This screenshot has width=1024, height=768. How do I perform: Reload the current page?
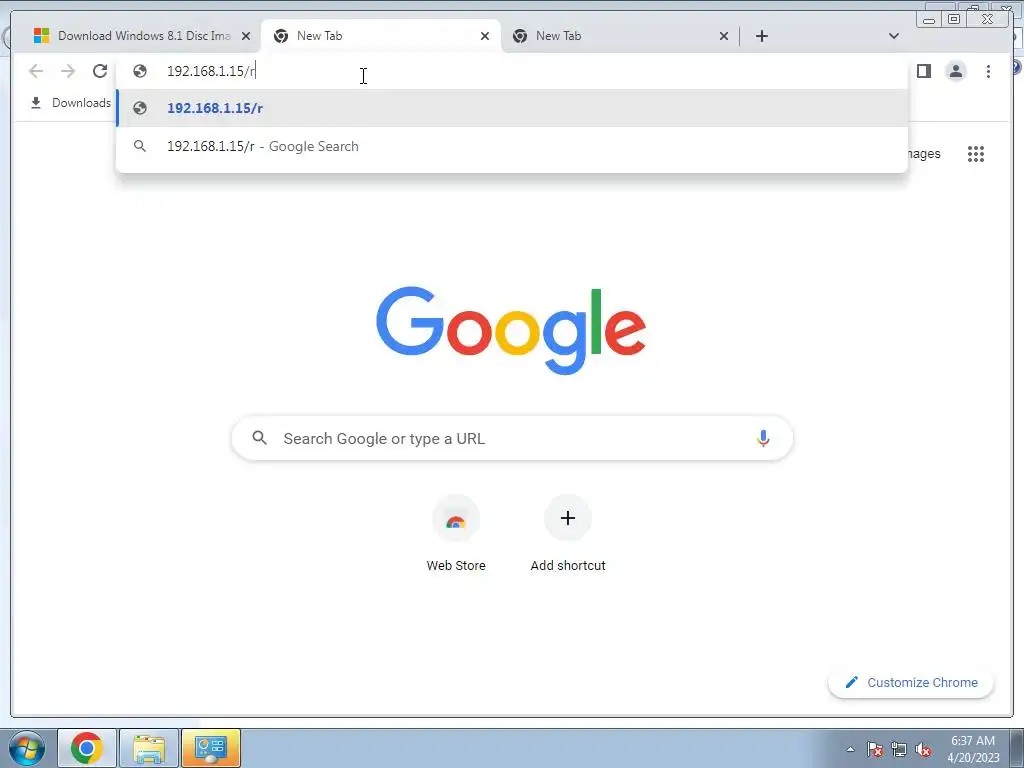pos(100,71)
